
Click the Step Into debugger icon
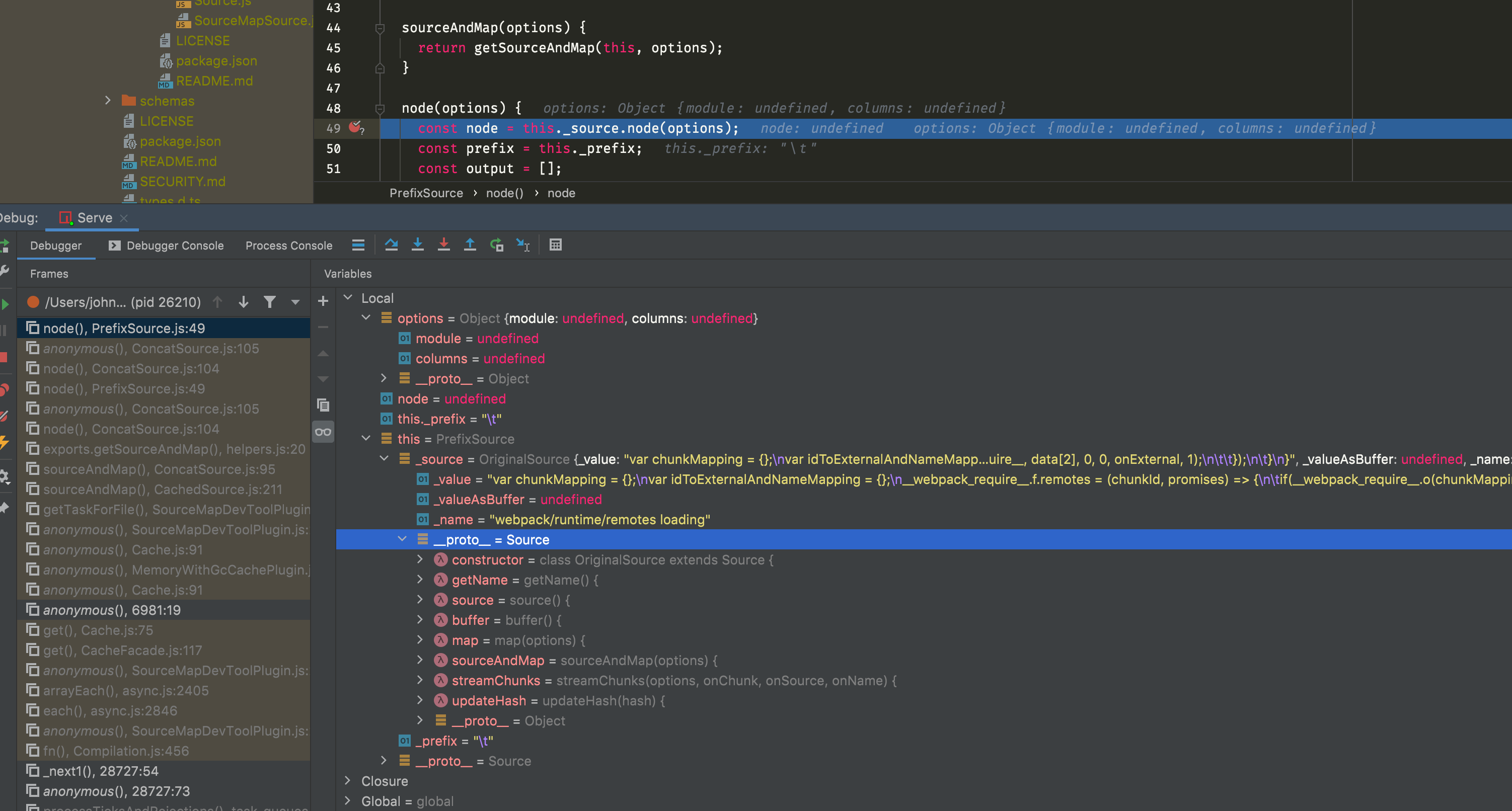pos(417,245)
